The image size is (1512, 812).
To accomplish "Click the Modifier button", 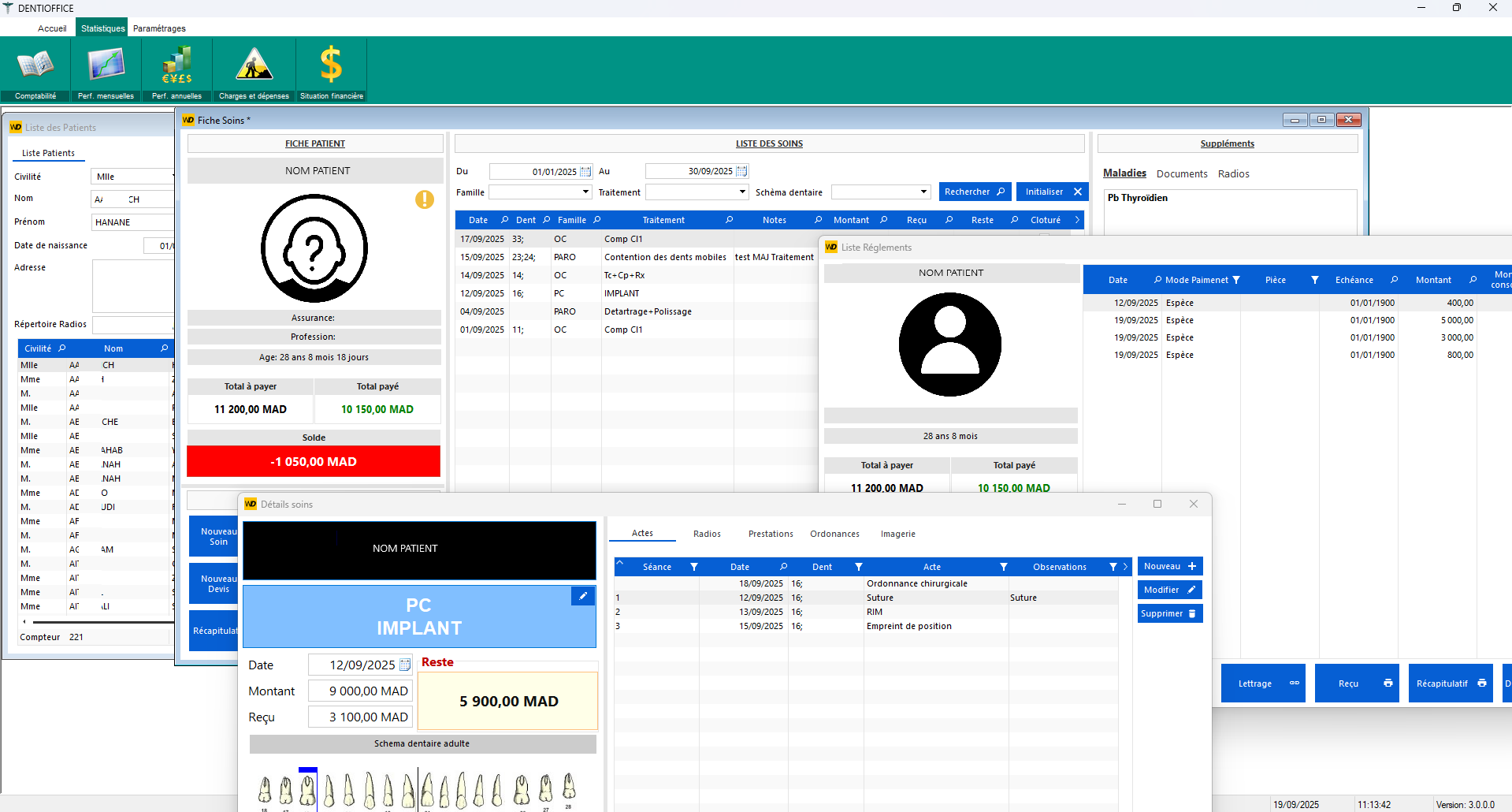I will click(1169, 590).
